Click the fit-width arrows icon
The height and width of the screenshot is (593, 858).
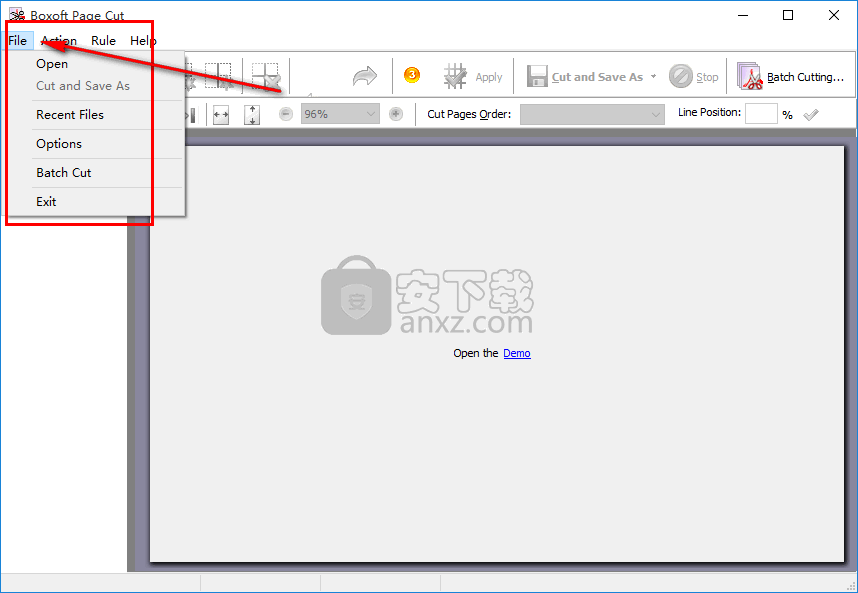pyautogui.click(x=221, y=115)
